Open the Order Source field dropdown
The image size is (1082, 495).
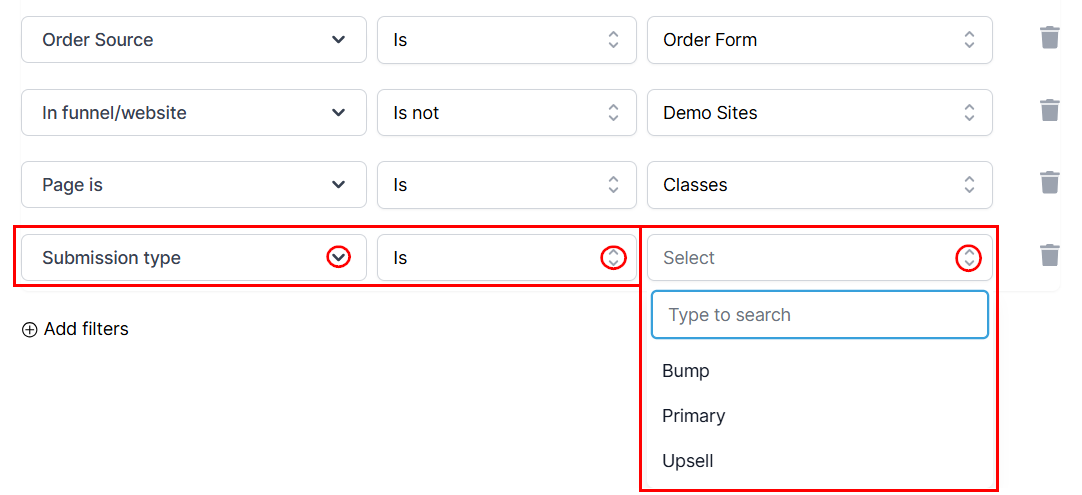[x=193, y=40]
